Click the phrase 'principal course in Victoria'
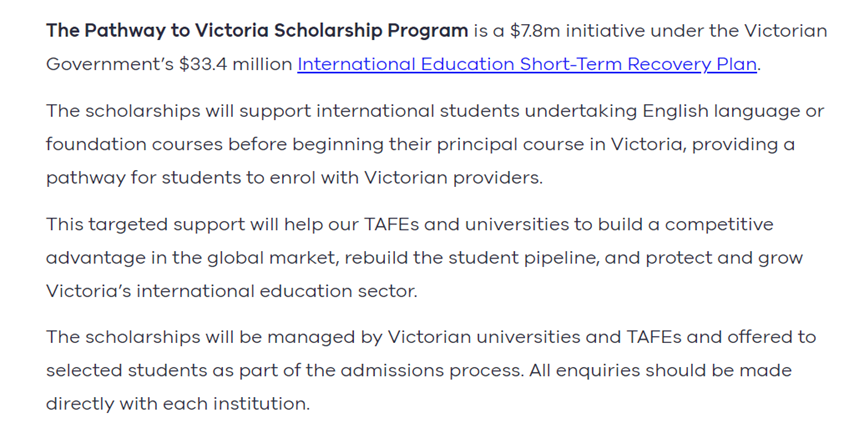This screenshot has width=864, height=428. [560, 144]
